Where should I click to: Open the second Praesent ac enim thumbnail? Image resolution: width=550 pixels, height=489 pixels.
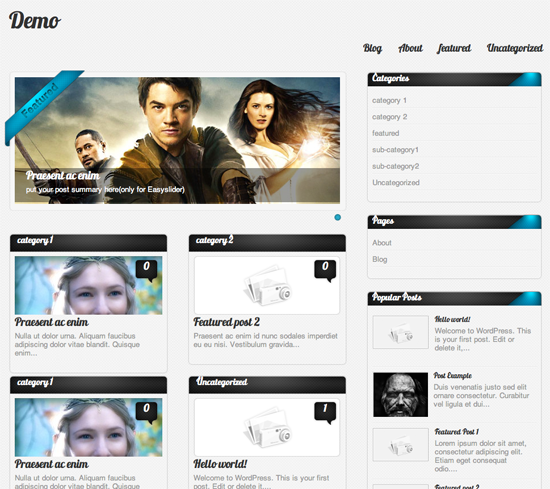point(88,427)
